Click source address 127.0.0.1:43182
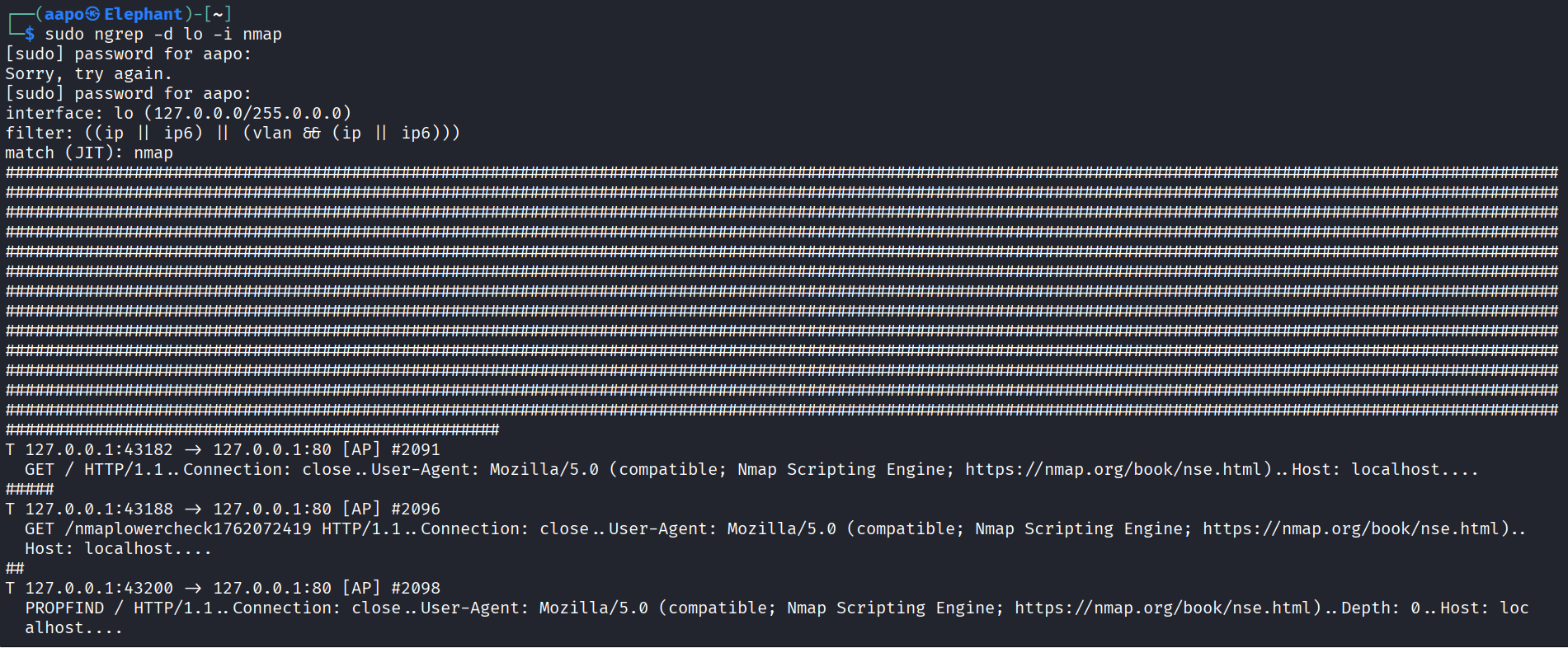 (99, 449)
